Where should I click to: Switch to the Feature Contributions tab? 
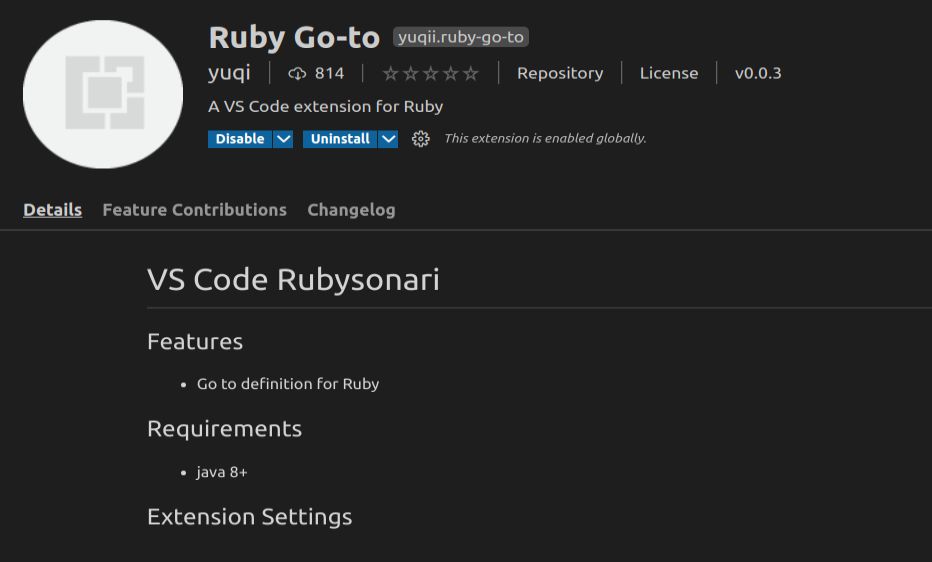pos(194,210)
